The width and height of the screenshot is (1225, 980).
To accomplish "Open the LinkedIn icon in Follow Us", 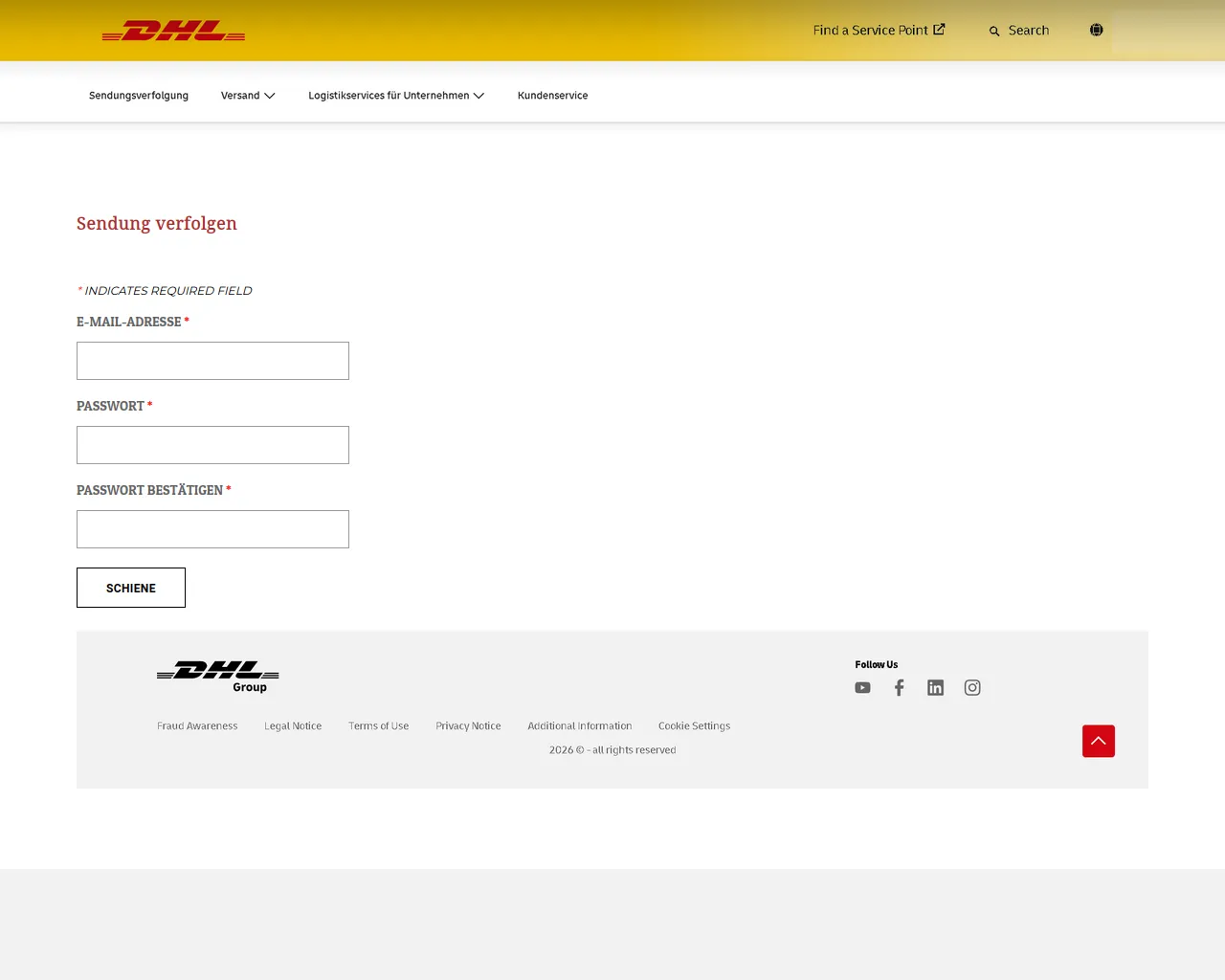I will click(x=935, y=687).
